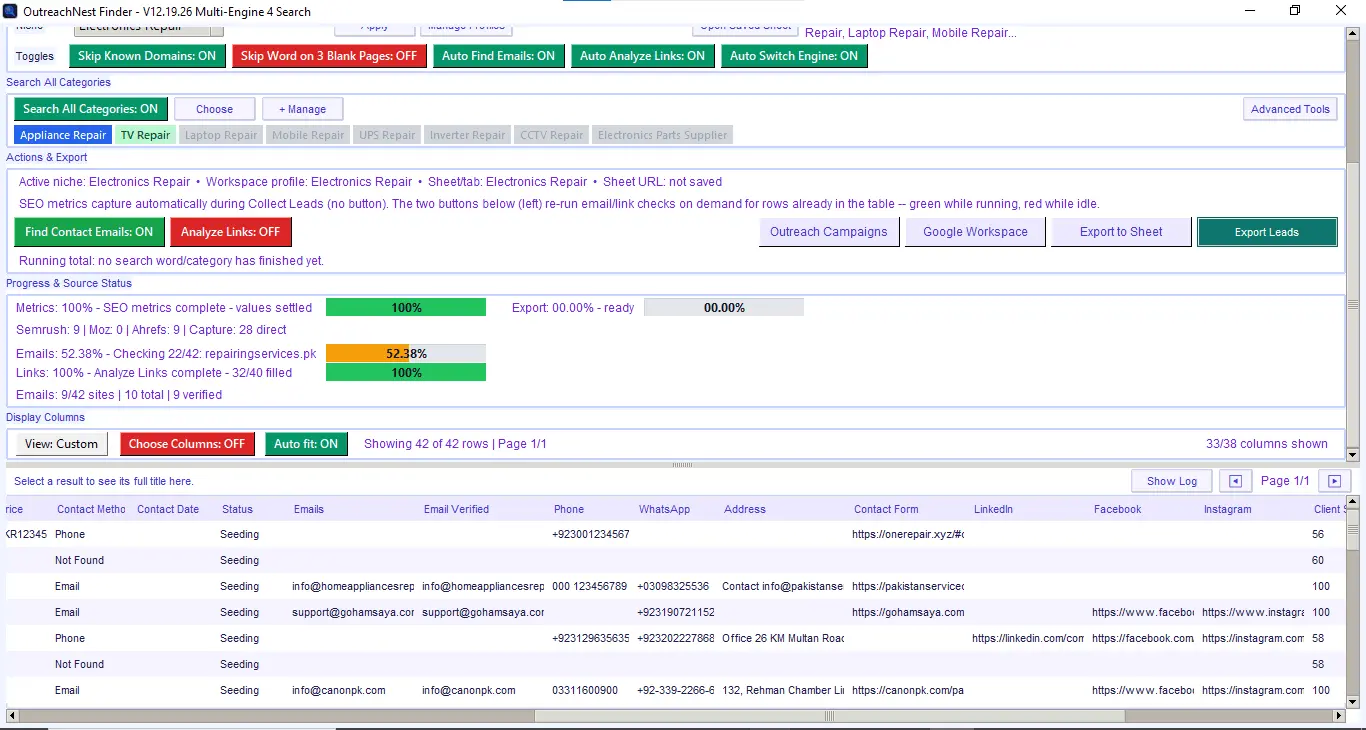The width and height of the screenshot is (1366, 730).
Task: Open the Choose categories button
Action: [214, 109]
